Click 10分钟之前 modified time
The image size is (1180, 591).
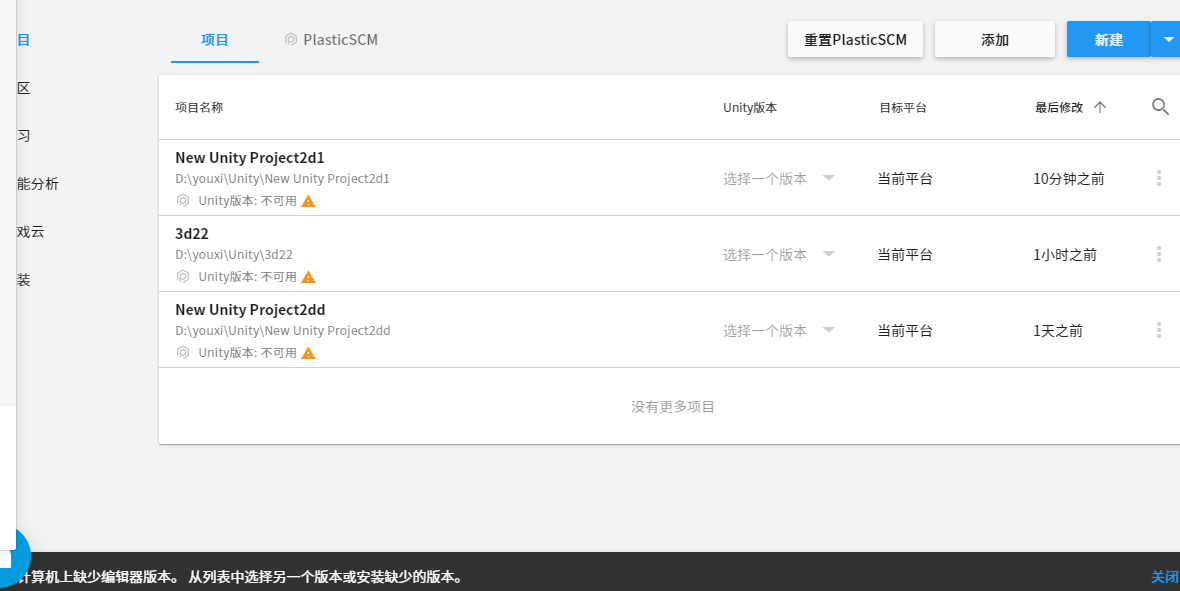(x=1069, y=179)
